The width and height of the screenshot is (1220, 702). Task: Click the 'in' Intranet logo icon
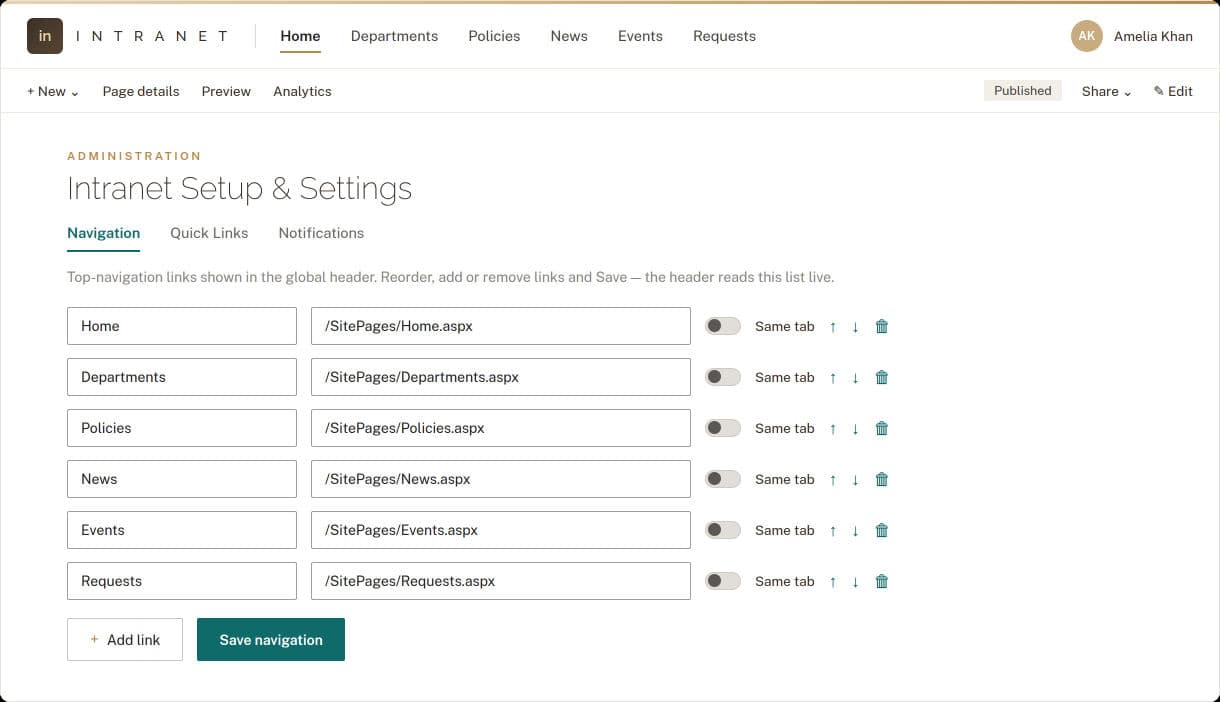[45, 36]
